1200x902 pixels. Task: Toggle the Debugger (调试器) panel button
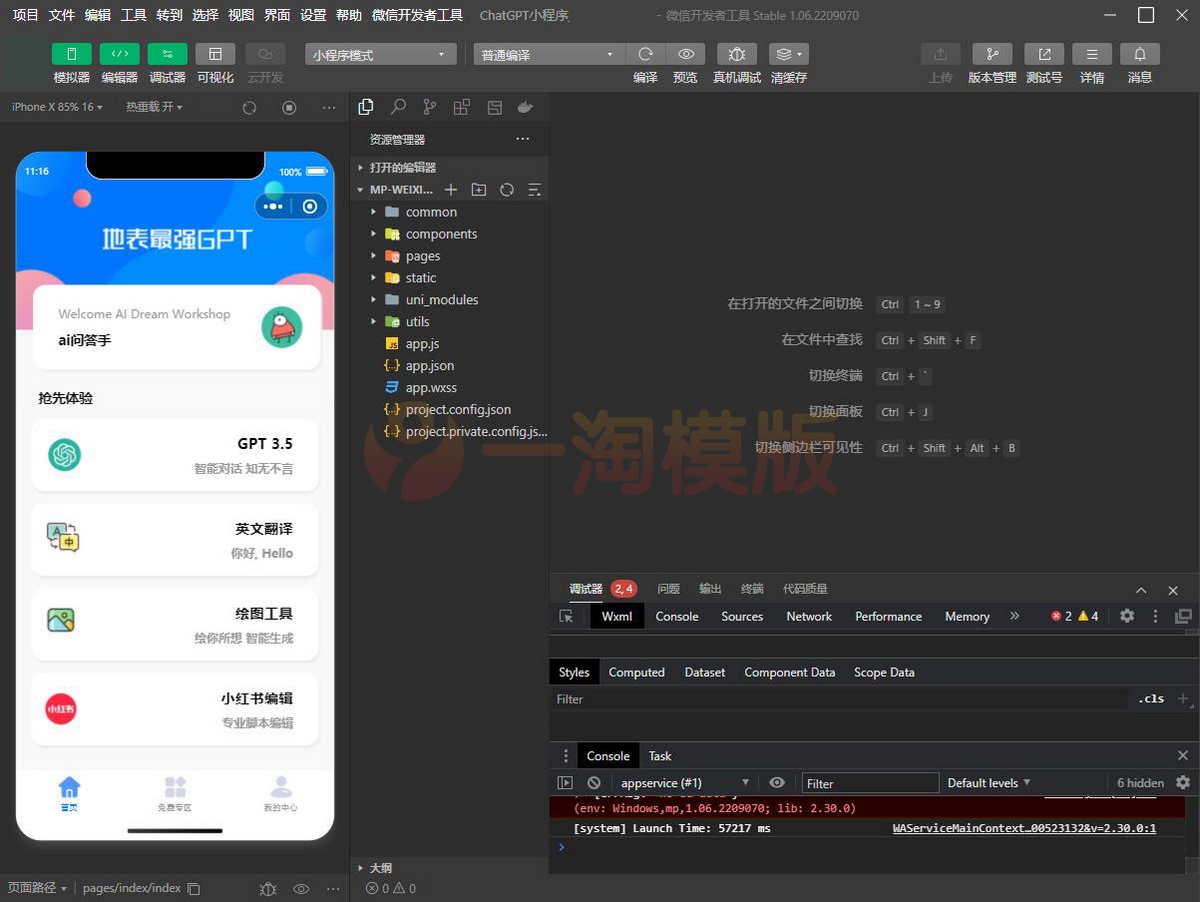[167, 54]
